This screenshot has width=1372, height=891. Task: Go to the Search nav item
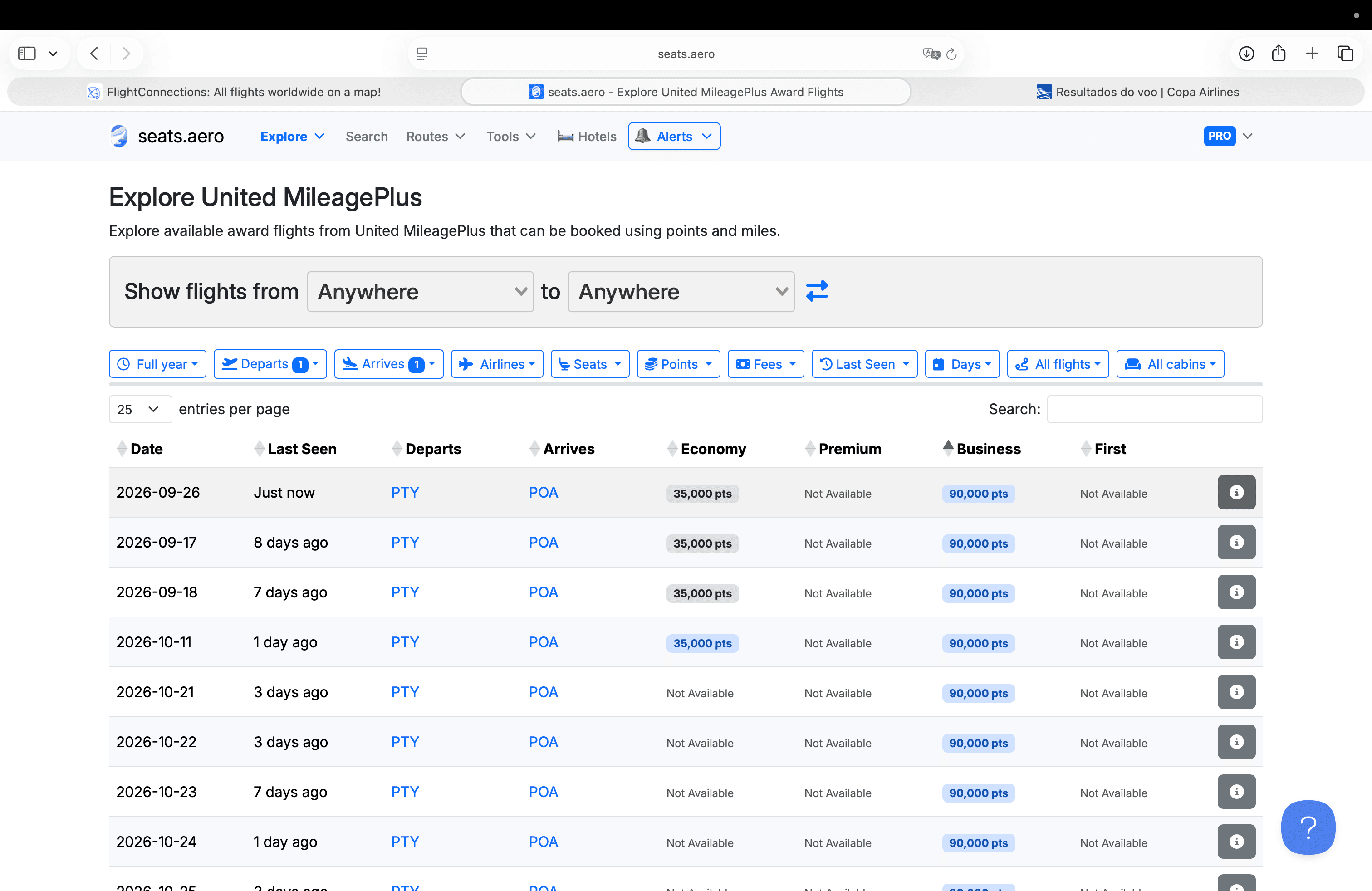pyautogui.click(x=367, y=137)
